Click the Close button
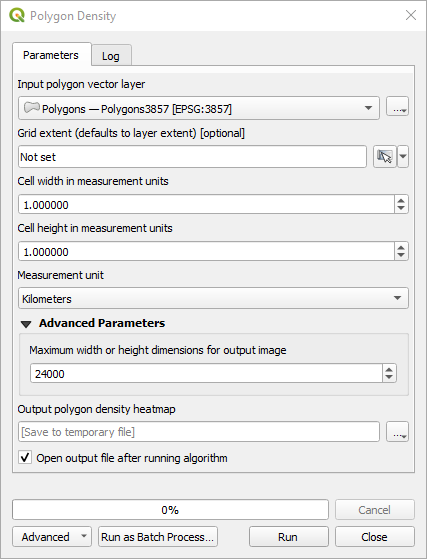This screenshot has width=427, height=559. point(374,537)
